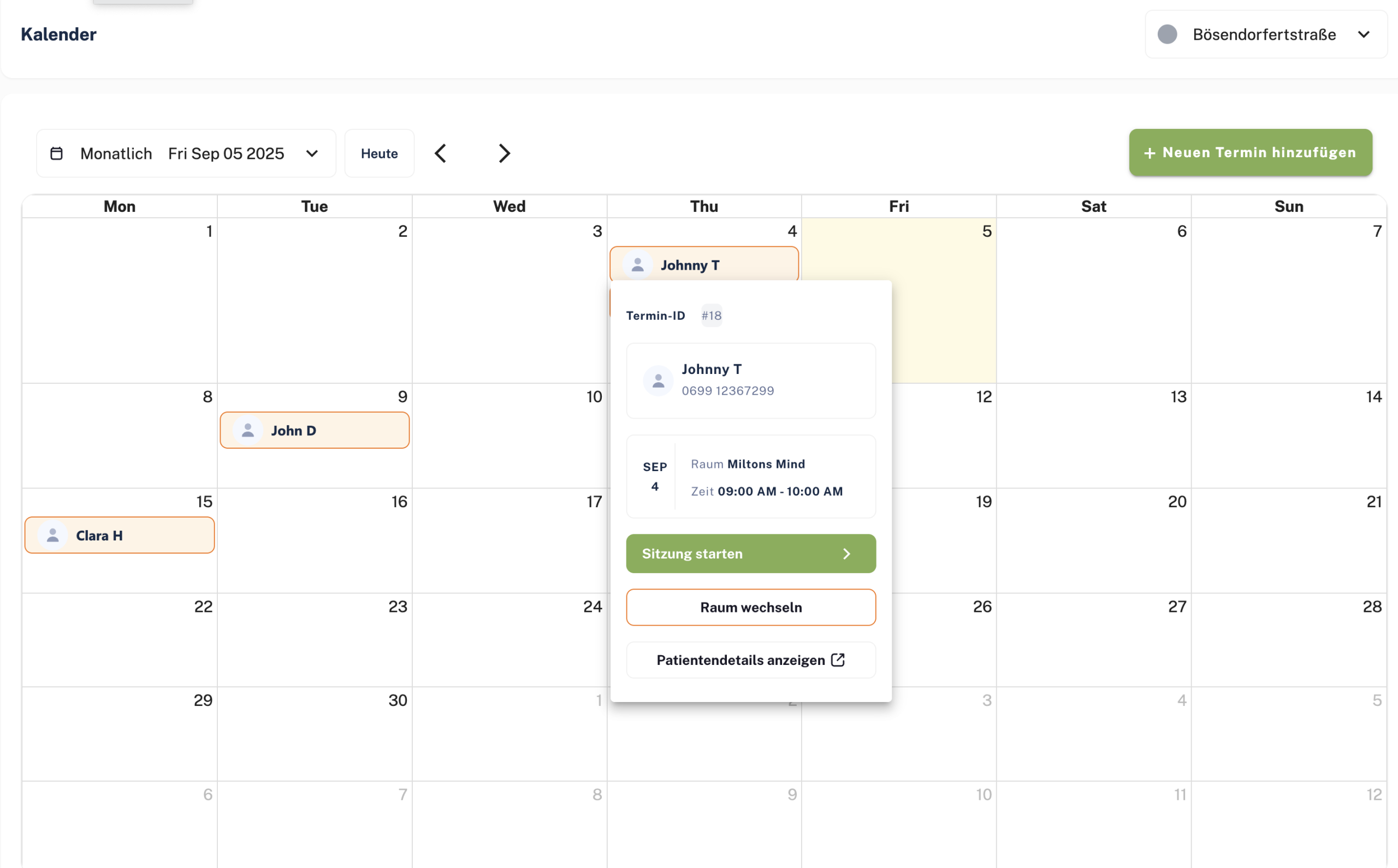
Task: Click the avatar icon on Clara H event
Action: coord(53,535)
